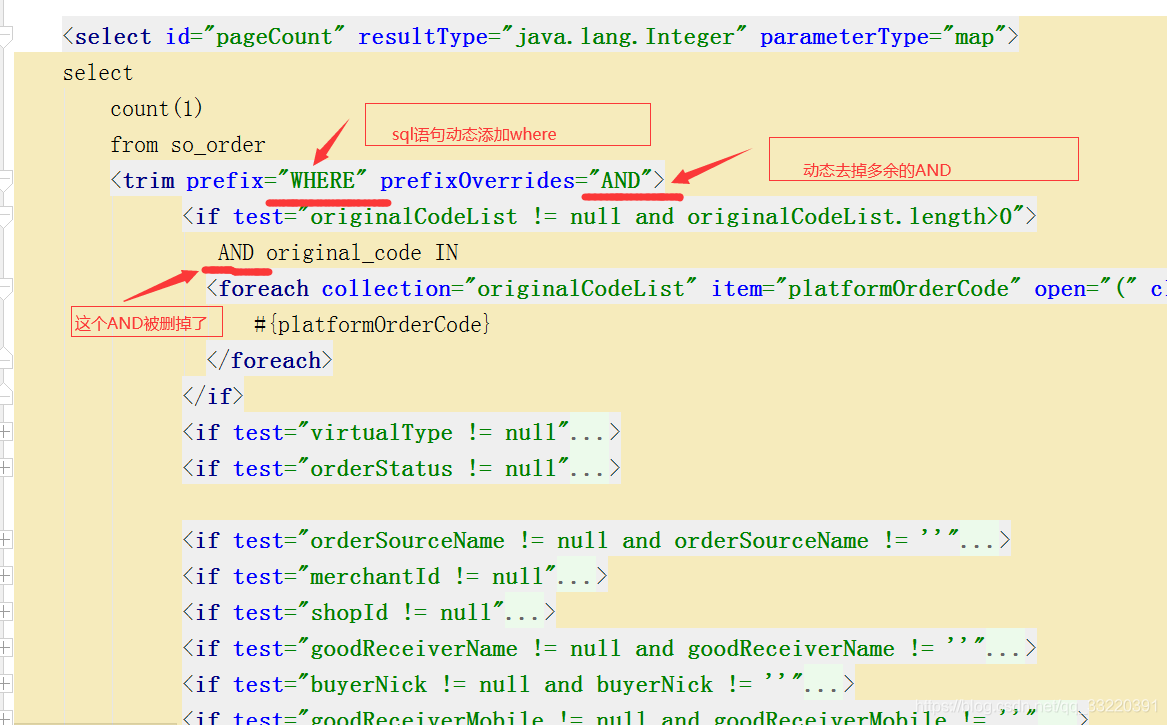Click the 这个AND被删除掉了 label

pyautogui.click(x=146, y=321)
